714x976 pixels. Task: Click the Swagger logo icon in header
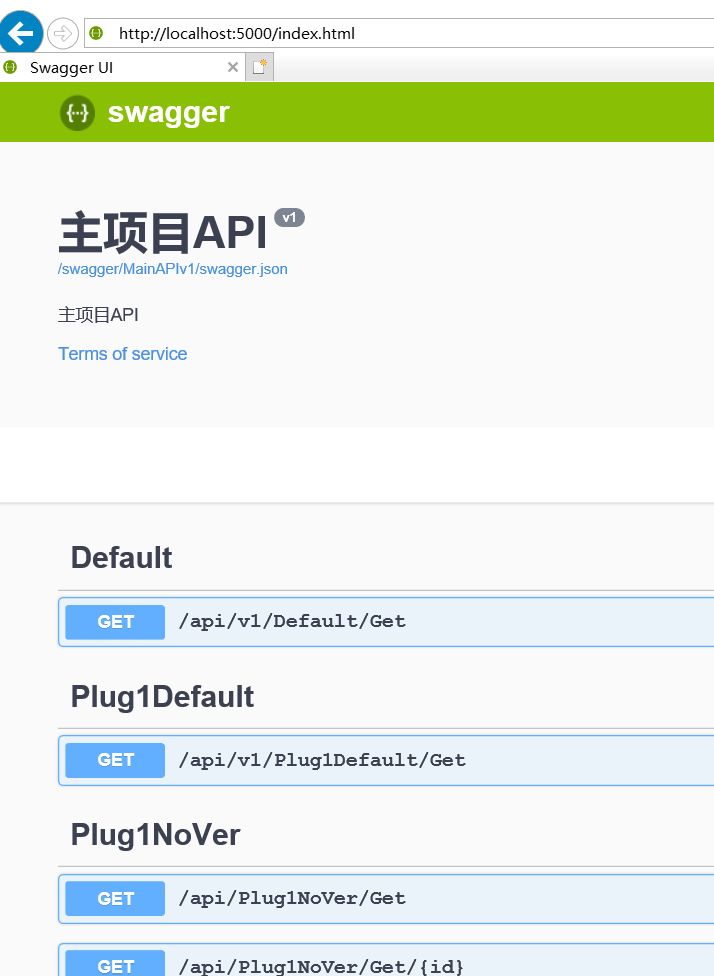(x=77, y=112)
